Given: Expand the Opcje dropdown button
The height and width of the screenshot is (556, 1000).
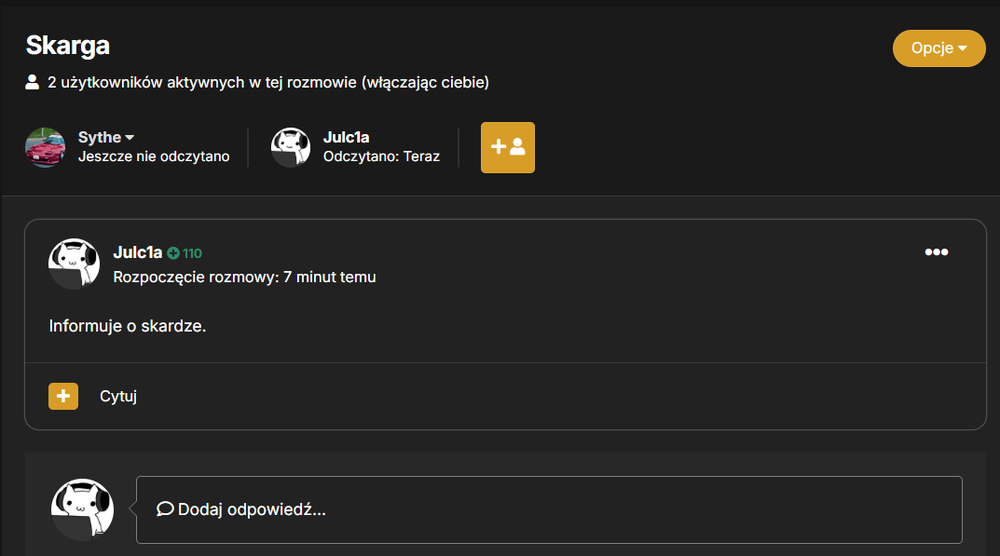Looking at the screenshot, I should pyautogui.click(x=939, y=48).
